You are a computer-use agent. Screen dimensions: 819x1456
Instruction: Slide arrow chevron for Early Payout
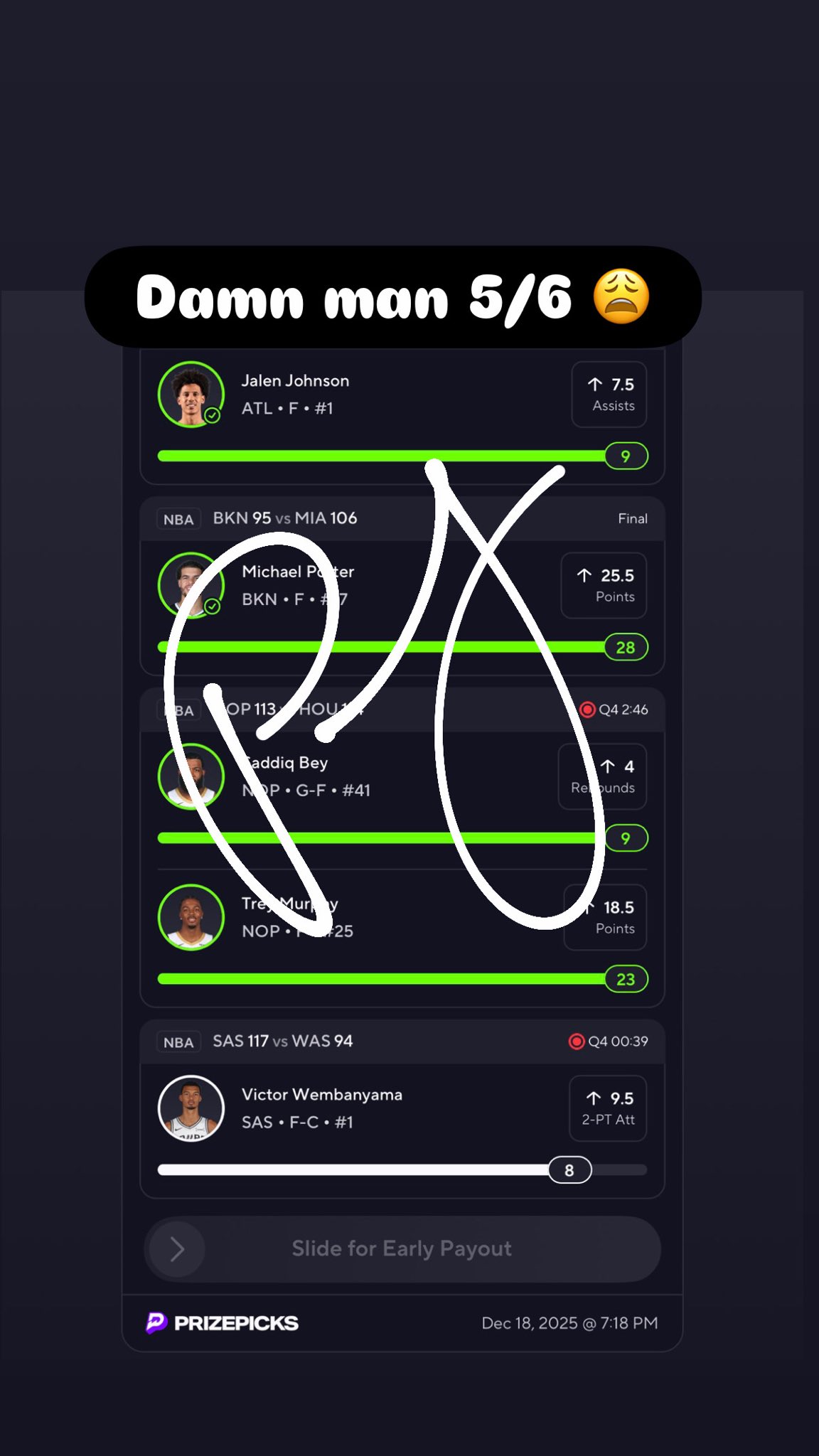tap(178, 1249)
